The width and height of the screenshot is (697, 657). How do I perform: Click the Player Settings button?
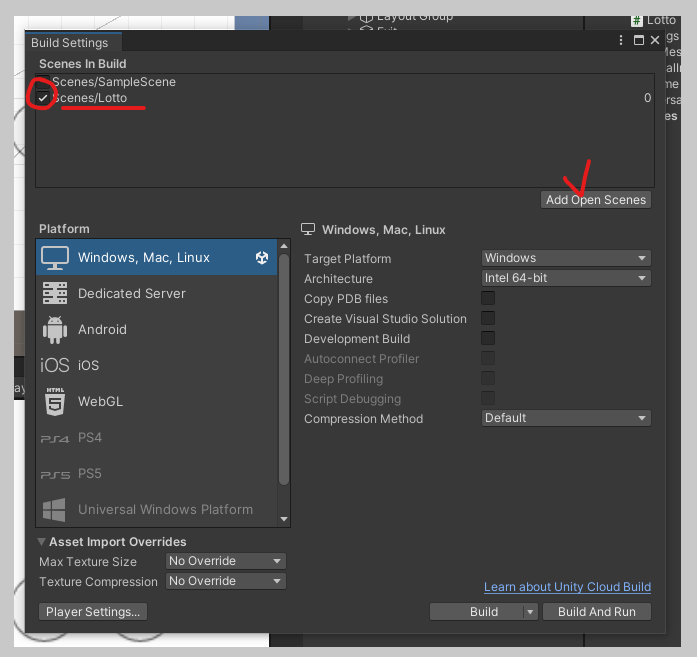93,612
